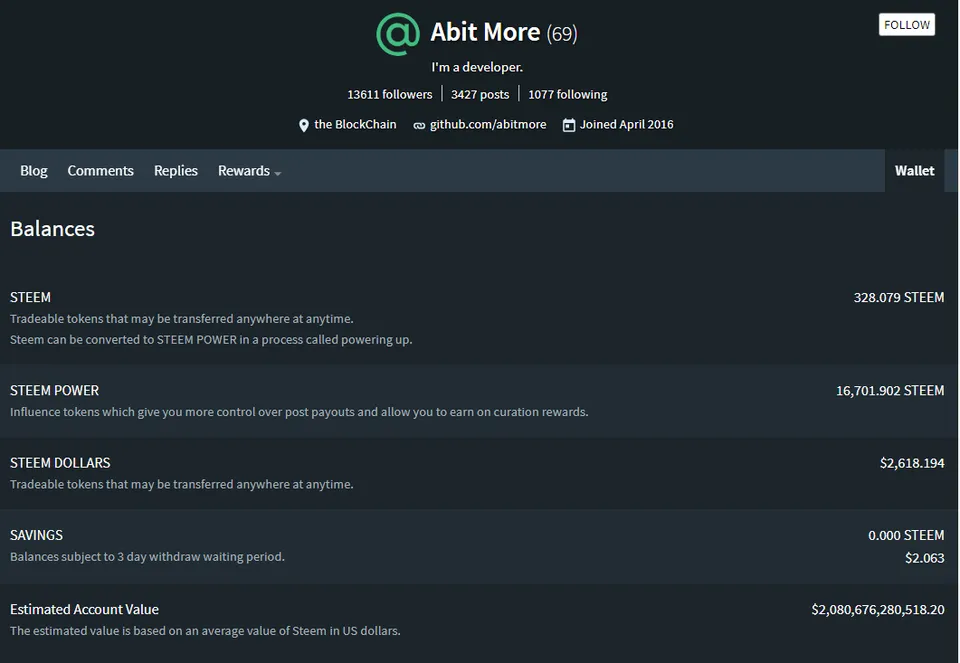
Task: Click text about powering up STEEM POWER
Action: pyautogui.click(x=211, y=340)
